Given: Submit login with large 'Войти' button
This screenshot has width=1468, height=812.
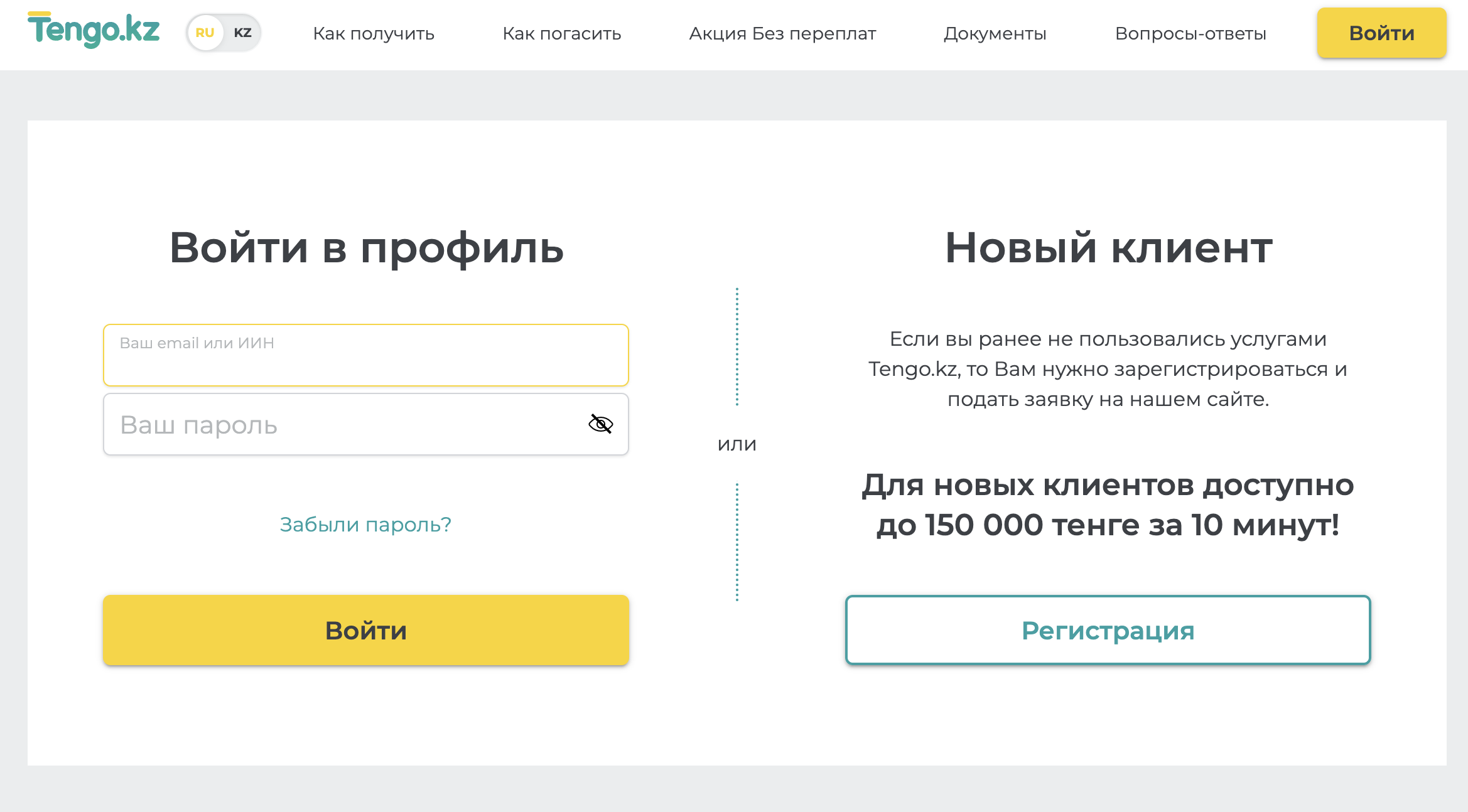Looking at the screenshot, I should pyautogui.click(x=366, y=630).
